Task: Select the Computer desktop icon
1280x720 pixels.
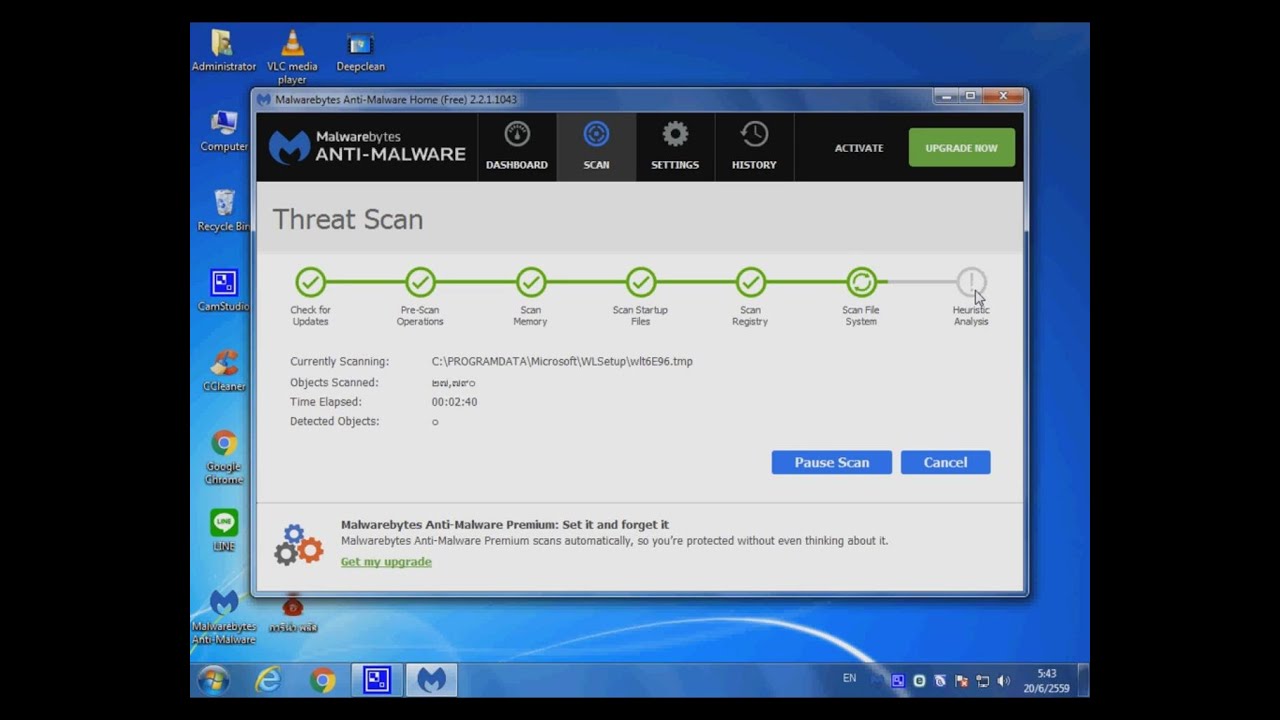Action: click(224, 131)
